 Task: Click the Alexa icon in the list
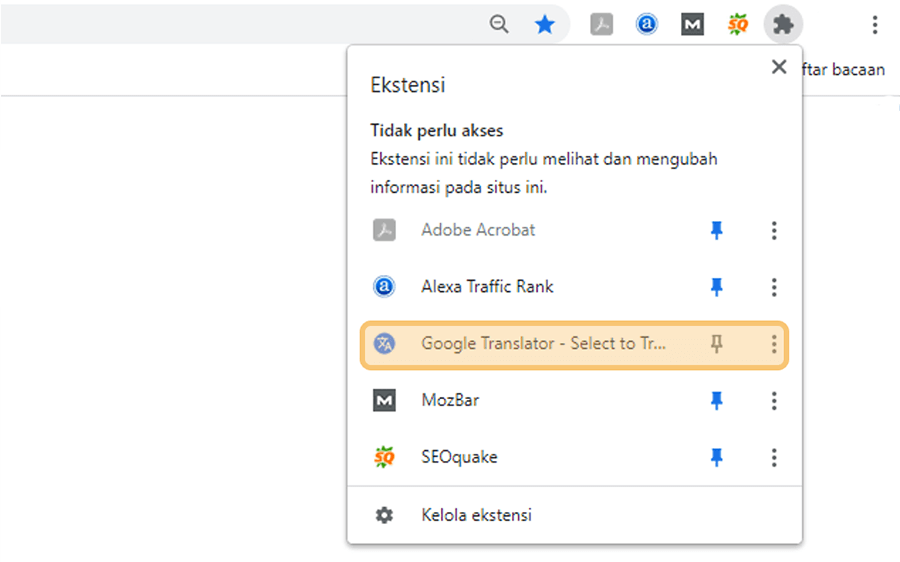coord(384,286)
